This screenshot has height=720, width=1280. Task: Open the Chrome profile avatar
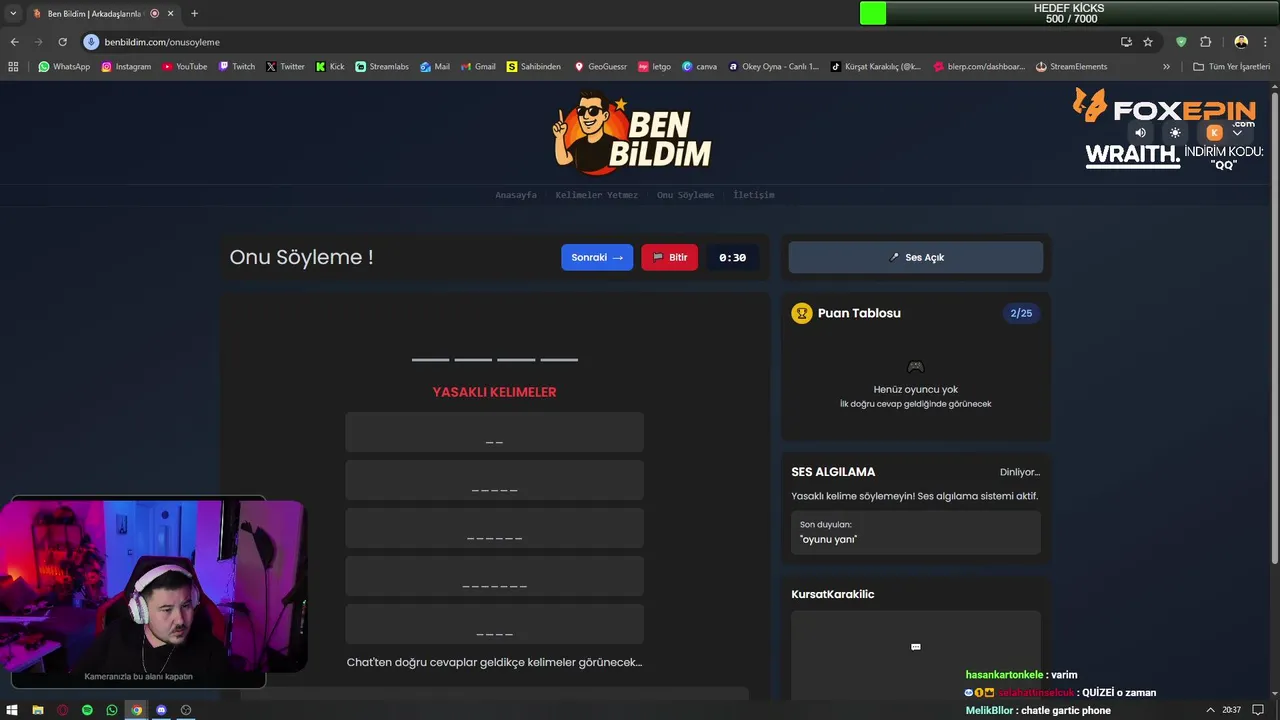[x=1241, y=42]
